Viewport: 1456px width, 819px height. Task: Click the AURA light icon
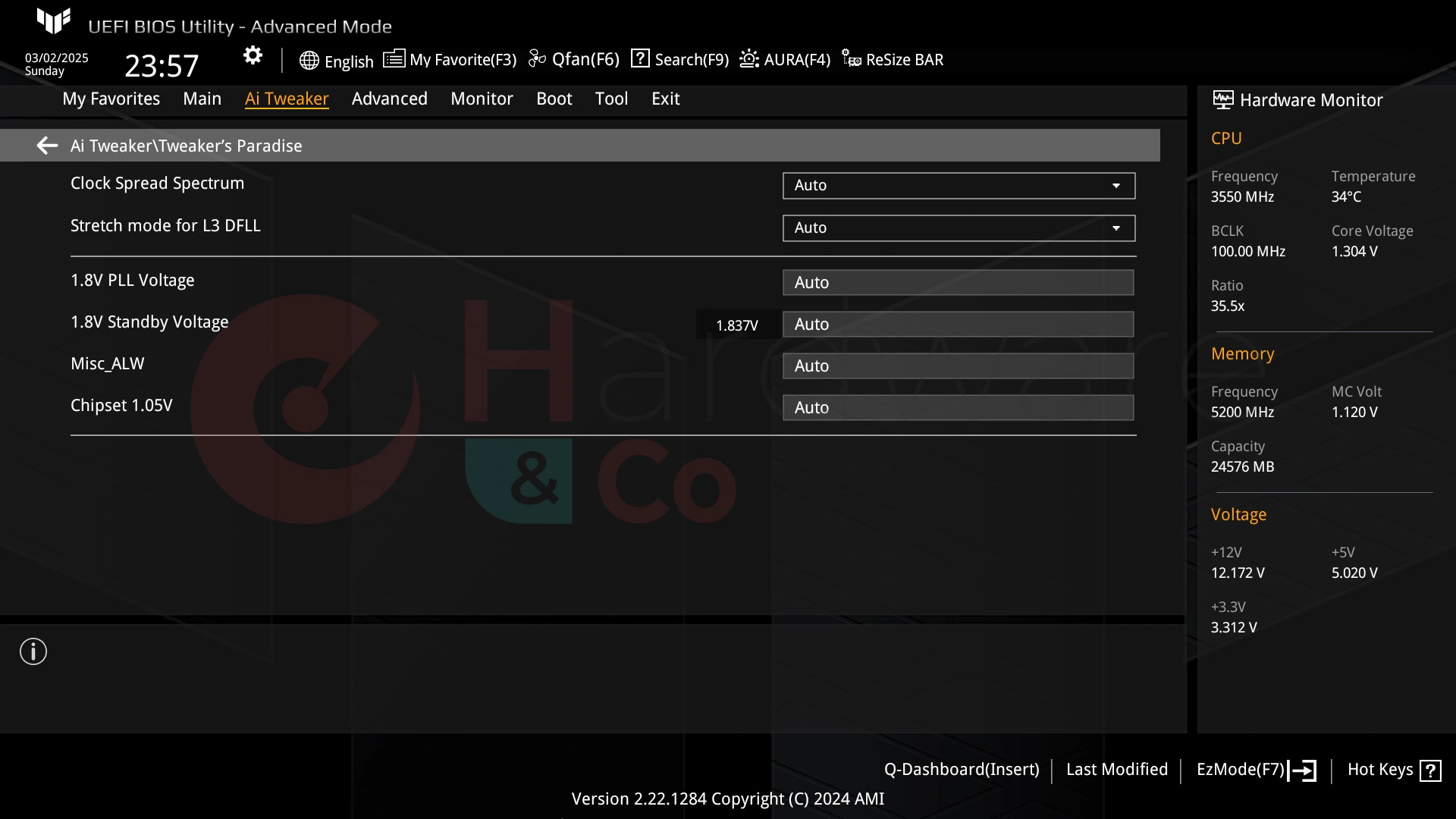(x=749, y=58)
